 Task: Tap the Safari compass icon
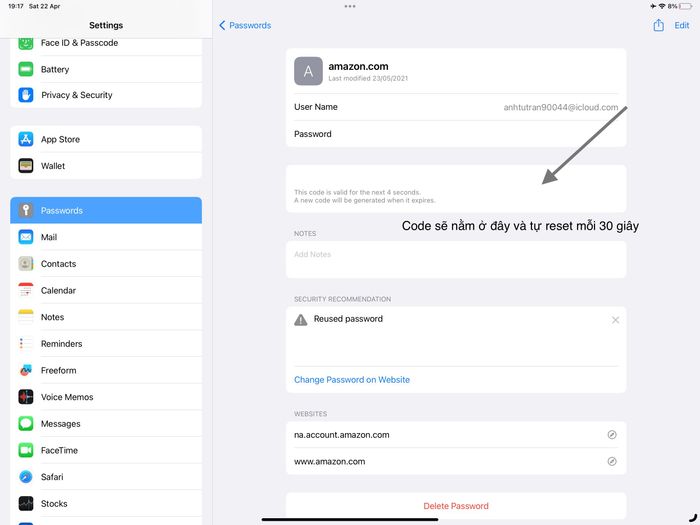coord(26,477)
